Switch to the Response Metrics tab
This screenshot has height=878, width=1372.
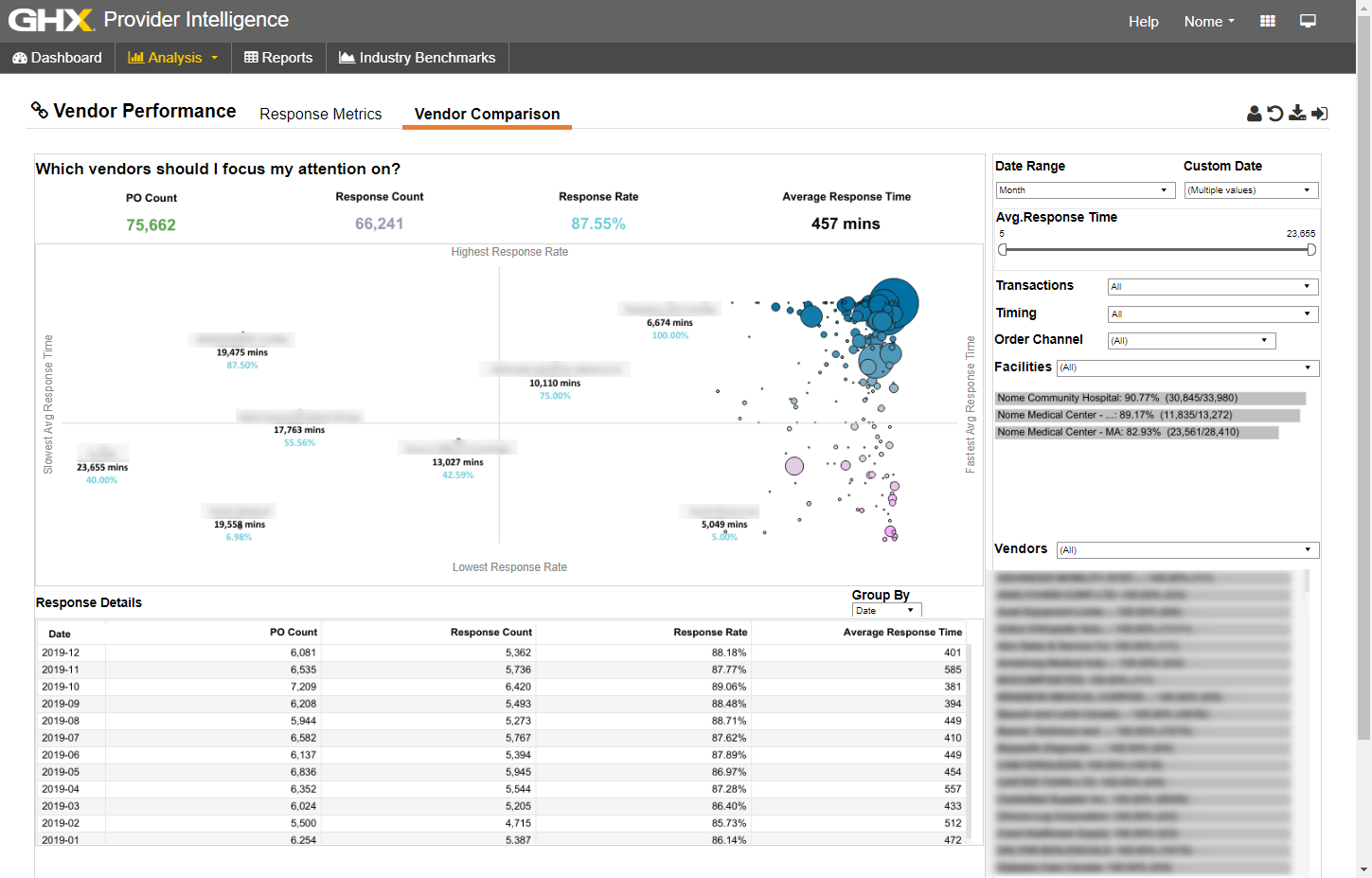320,114
